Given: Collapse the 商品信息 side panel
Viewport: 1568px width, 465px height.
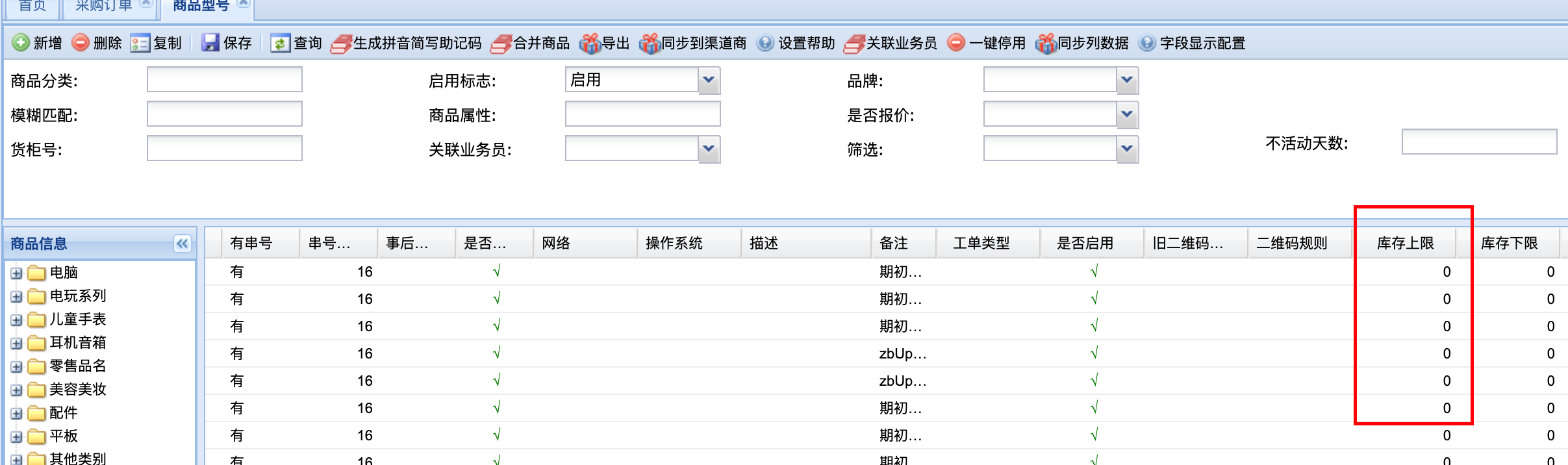Looking at the screenshot, I should pos(182,244).
